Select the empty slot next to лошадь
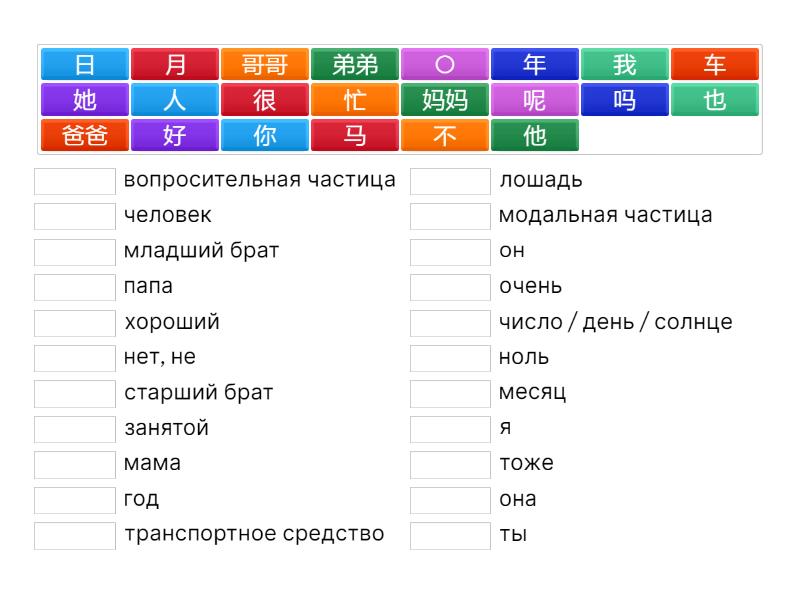The width and height of the screenshot is (800, 600). point(450,181)
